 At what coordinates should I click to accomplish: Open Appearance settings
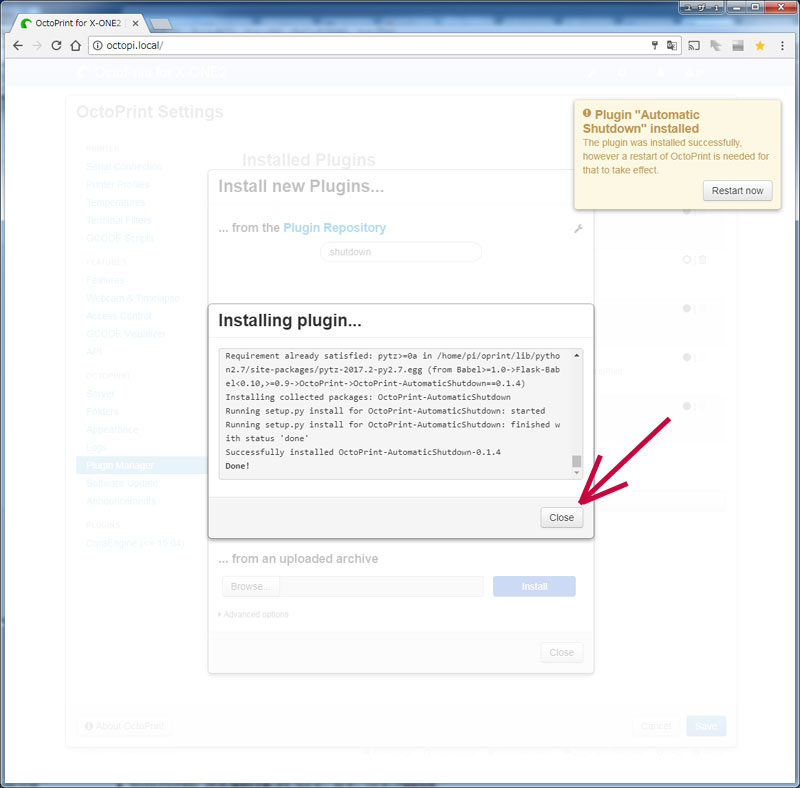coord(112,429)
